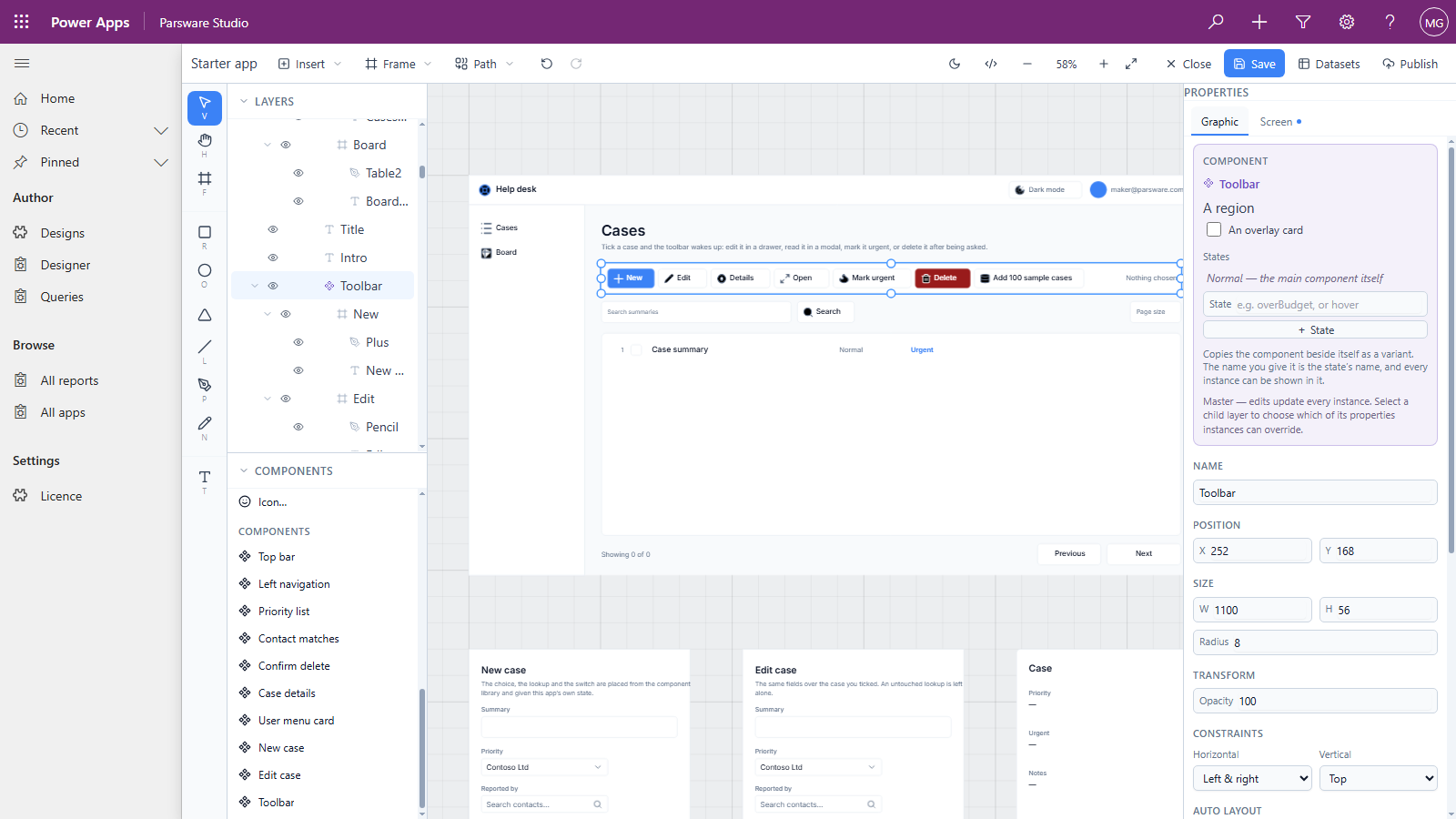Viewport: 1456px width, 819px height.
Task: Open the code view icon
Action: pyautogui.click(x=991, y=64)
